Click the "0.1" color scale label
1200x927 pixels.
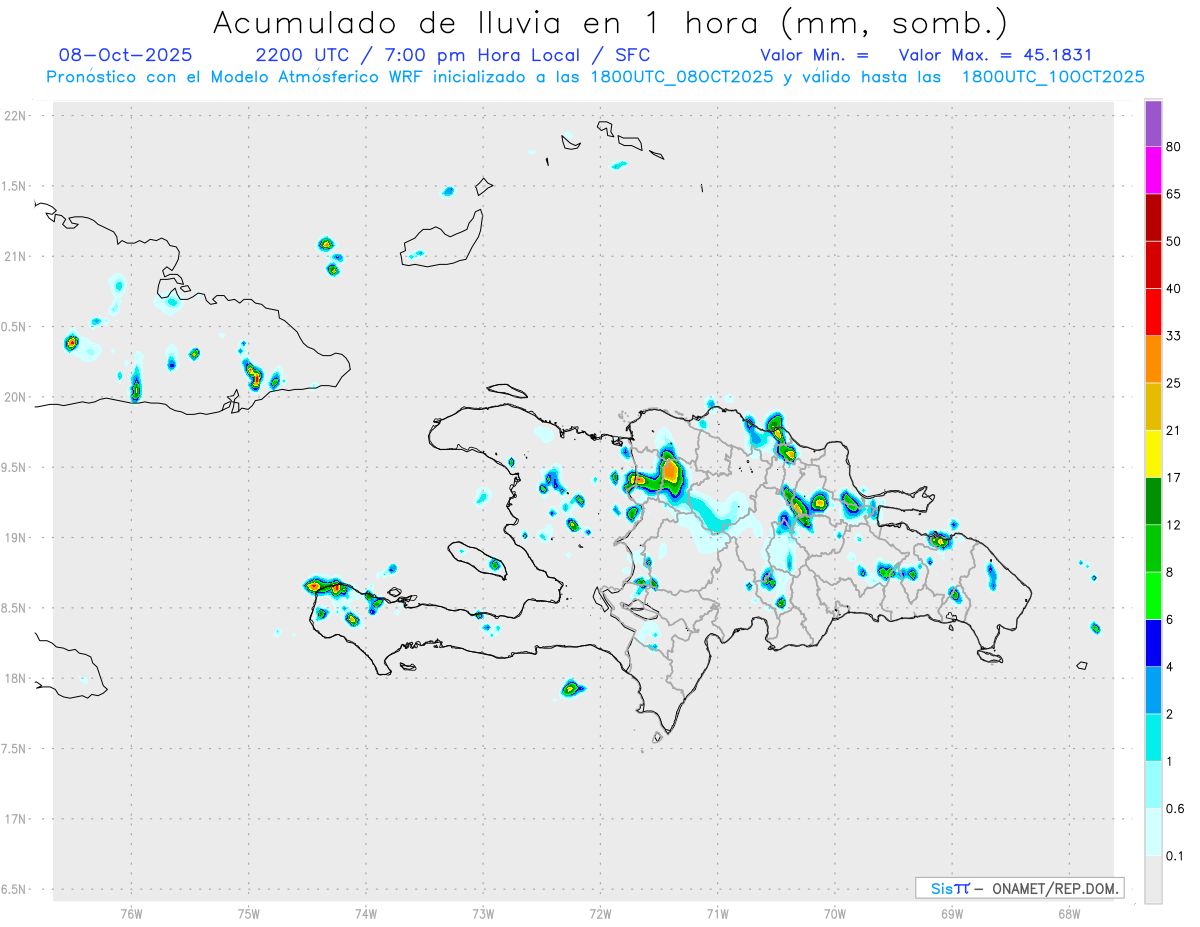pyautogui.click(x=1175, y=855)
